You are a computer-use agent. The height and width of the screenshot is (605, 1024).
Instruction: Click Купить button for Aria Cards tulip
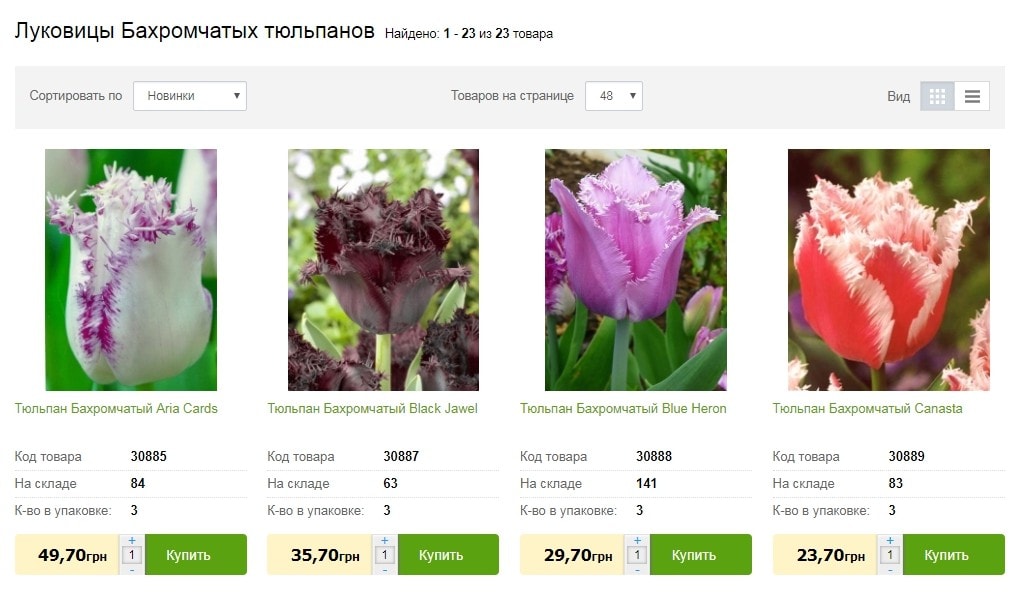196,555
